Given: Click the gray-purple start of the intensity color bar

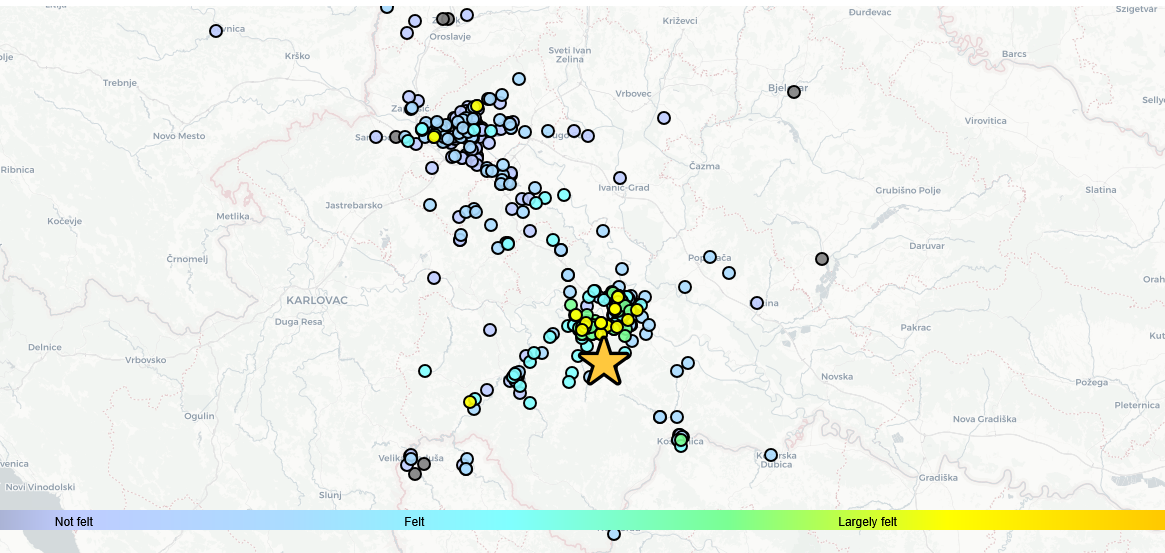Looking at the screenshot, I should tap(11, 520).
